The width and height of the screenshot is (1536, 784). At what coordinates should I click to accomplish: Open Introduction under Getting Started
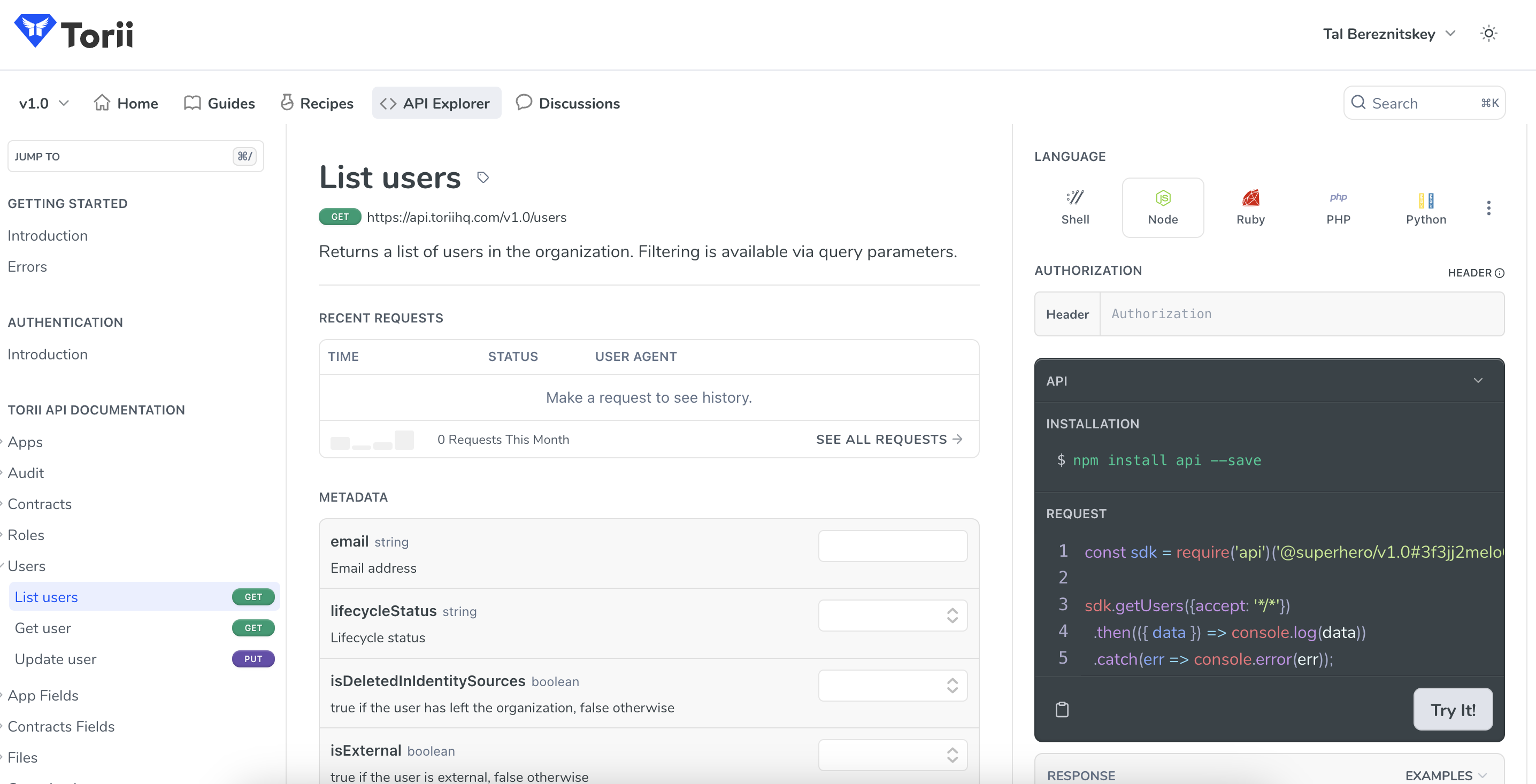48,235
